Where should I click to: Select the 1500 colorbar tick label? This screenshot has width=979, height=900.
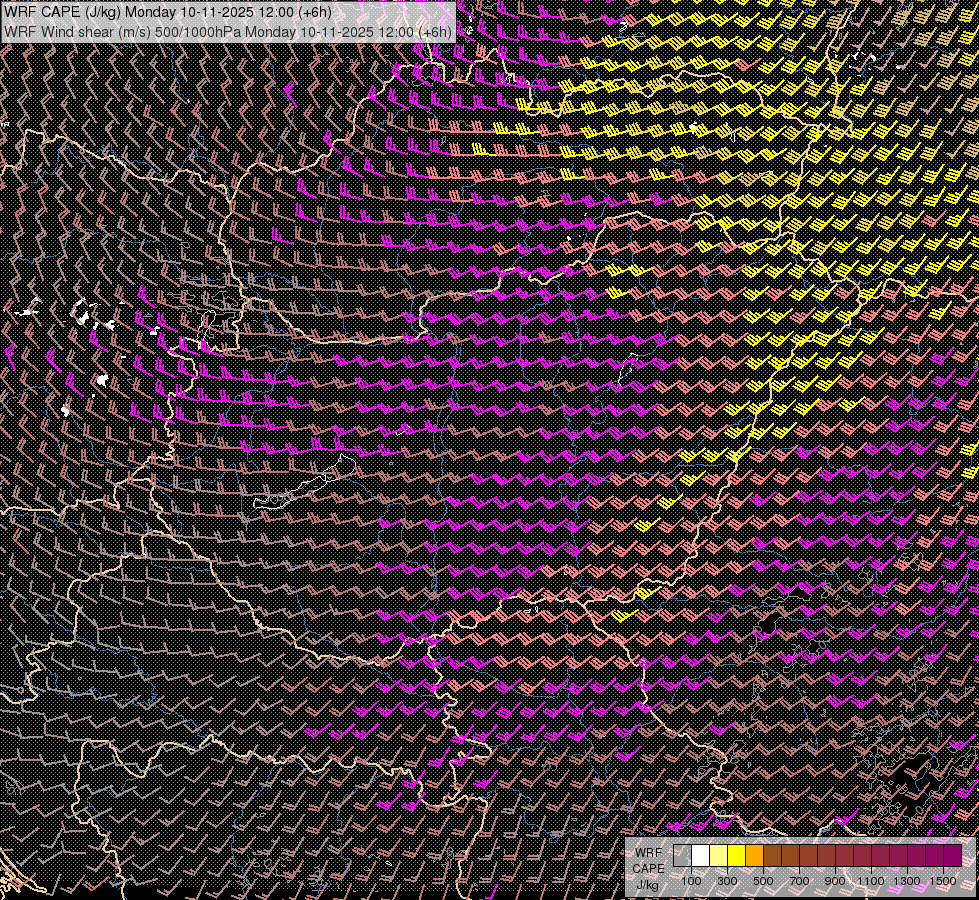[x=943, y=880]
